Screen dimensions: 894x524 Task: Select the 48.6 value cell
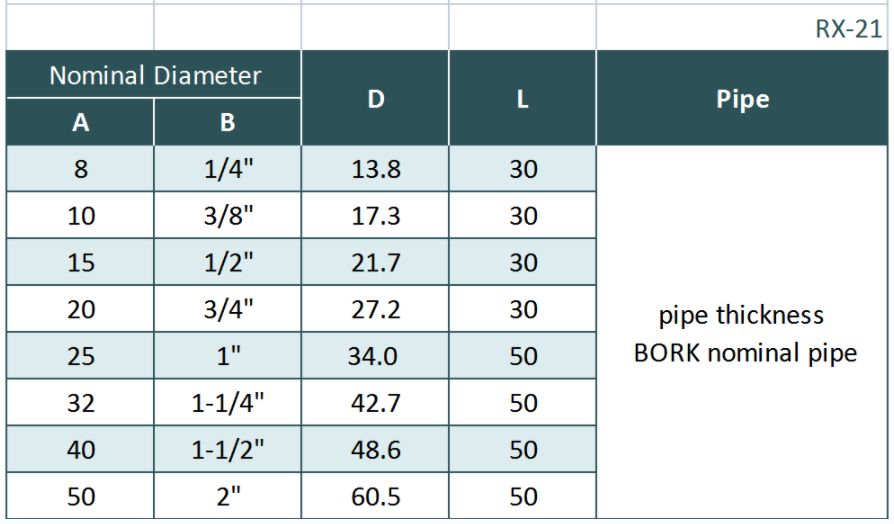[x=375, y=450]
